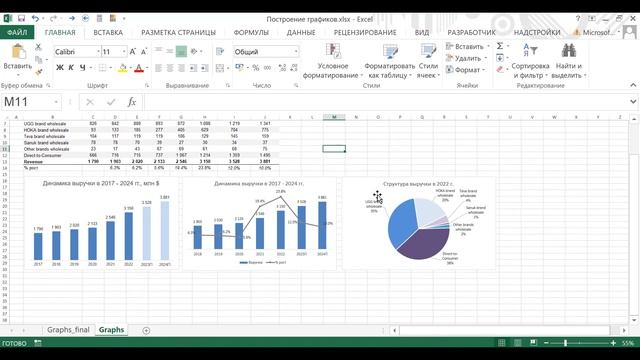This screenshot has width=640, height=360.
Task: Toggle wrap text
Action: 220,51
